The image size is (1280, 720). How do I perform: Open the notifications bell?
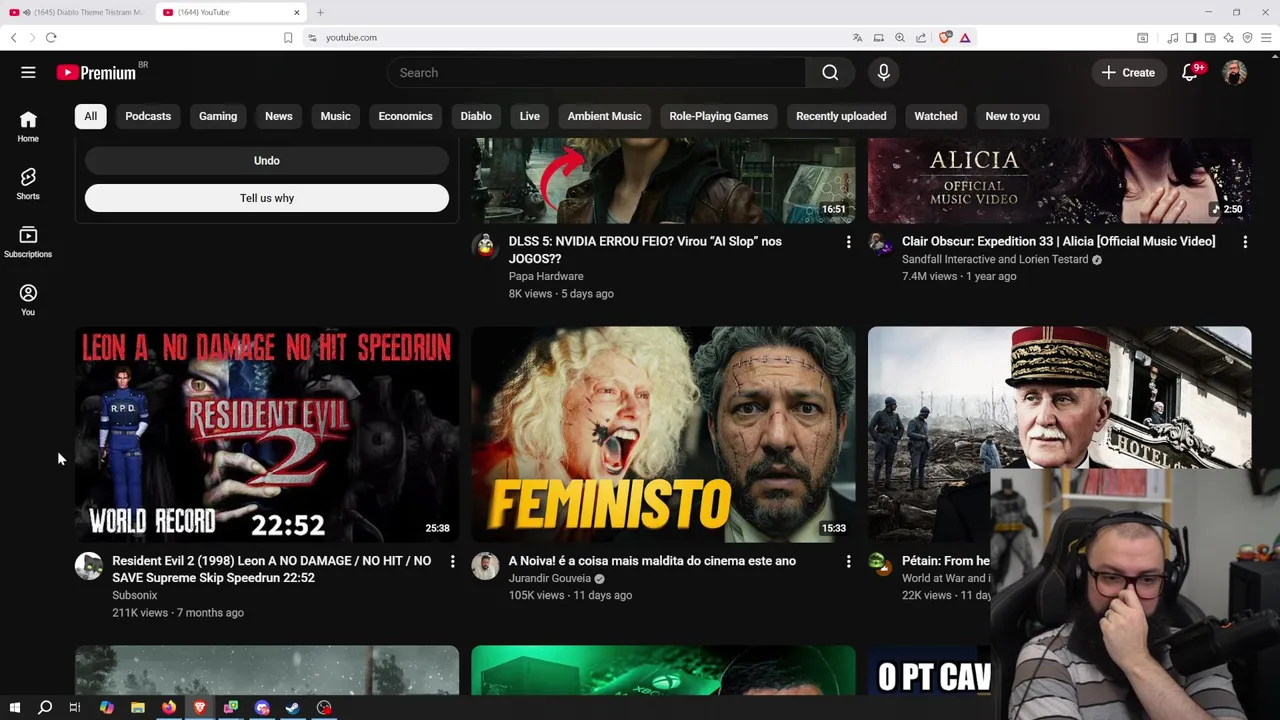(x=1189, y=72)
